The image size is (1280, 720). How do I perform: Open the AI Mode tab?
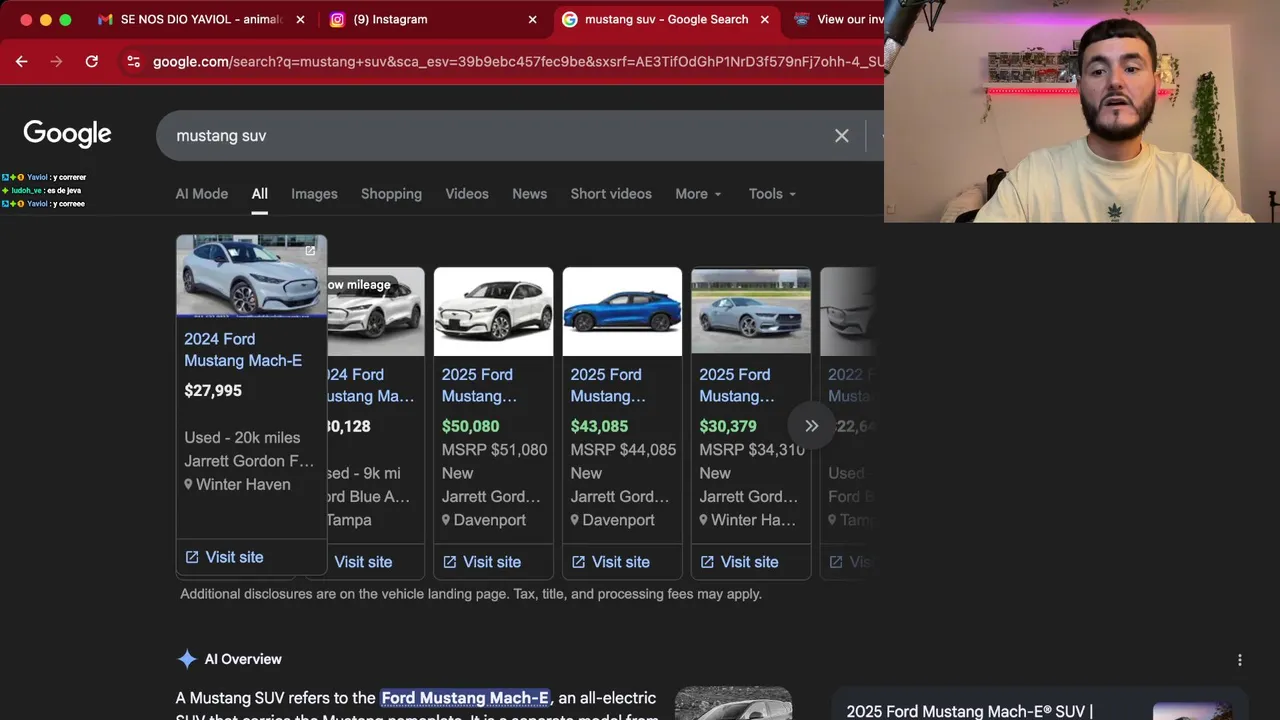tap(202, 194)
